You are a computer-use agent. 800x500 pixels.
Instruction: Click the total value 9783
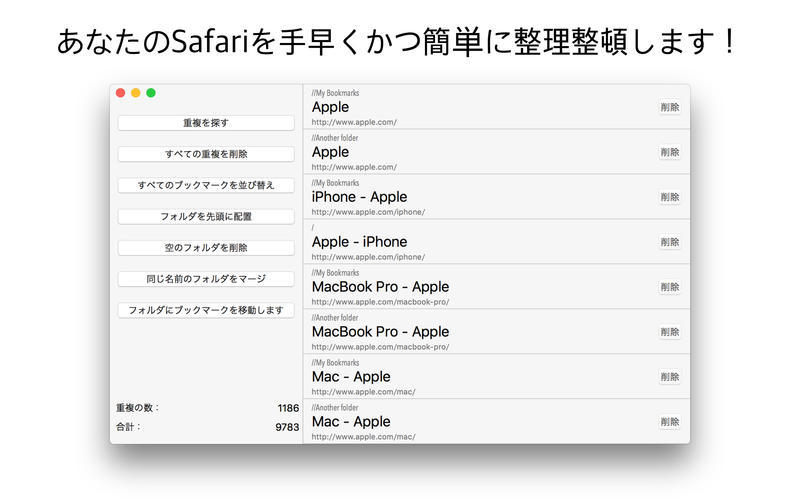(x=287, y=427)
